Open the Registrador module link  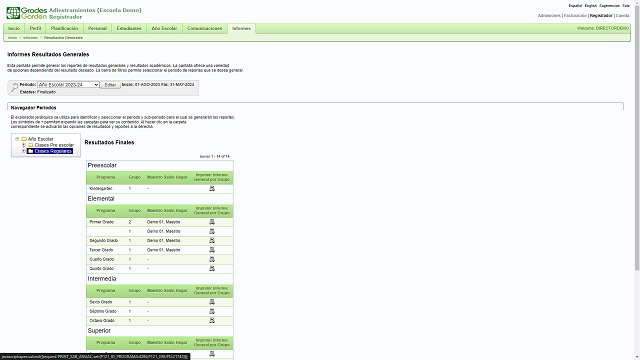[601, 16]
